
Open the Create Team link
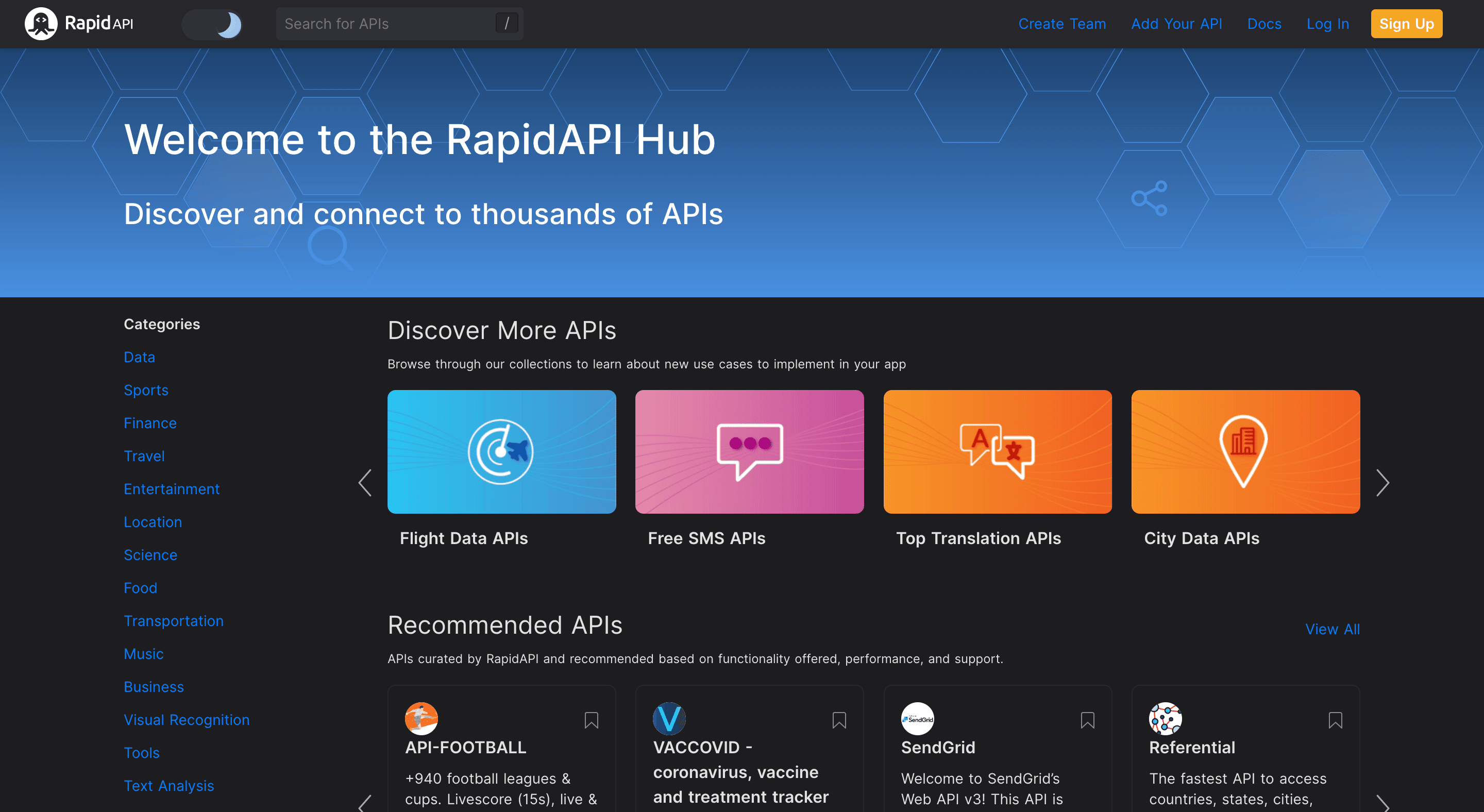[1061, 24]
